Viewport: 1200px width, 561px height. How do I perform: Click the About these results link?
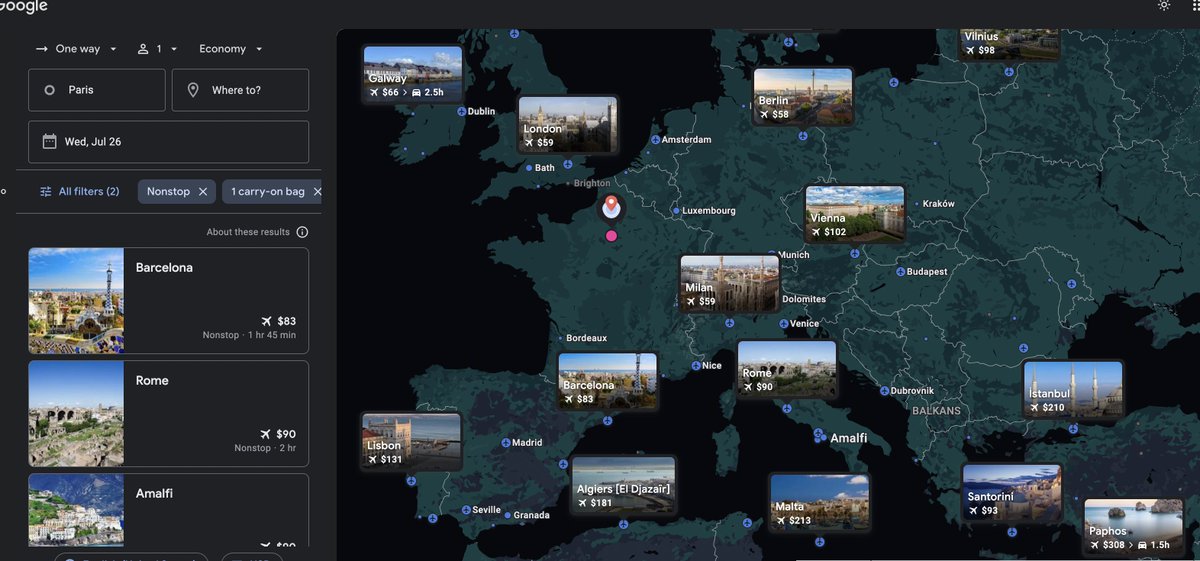coord(248,232)
